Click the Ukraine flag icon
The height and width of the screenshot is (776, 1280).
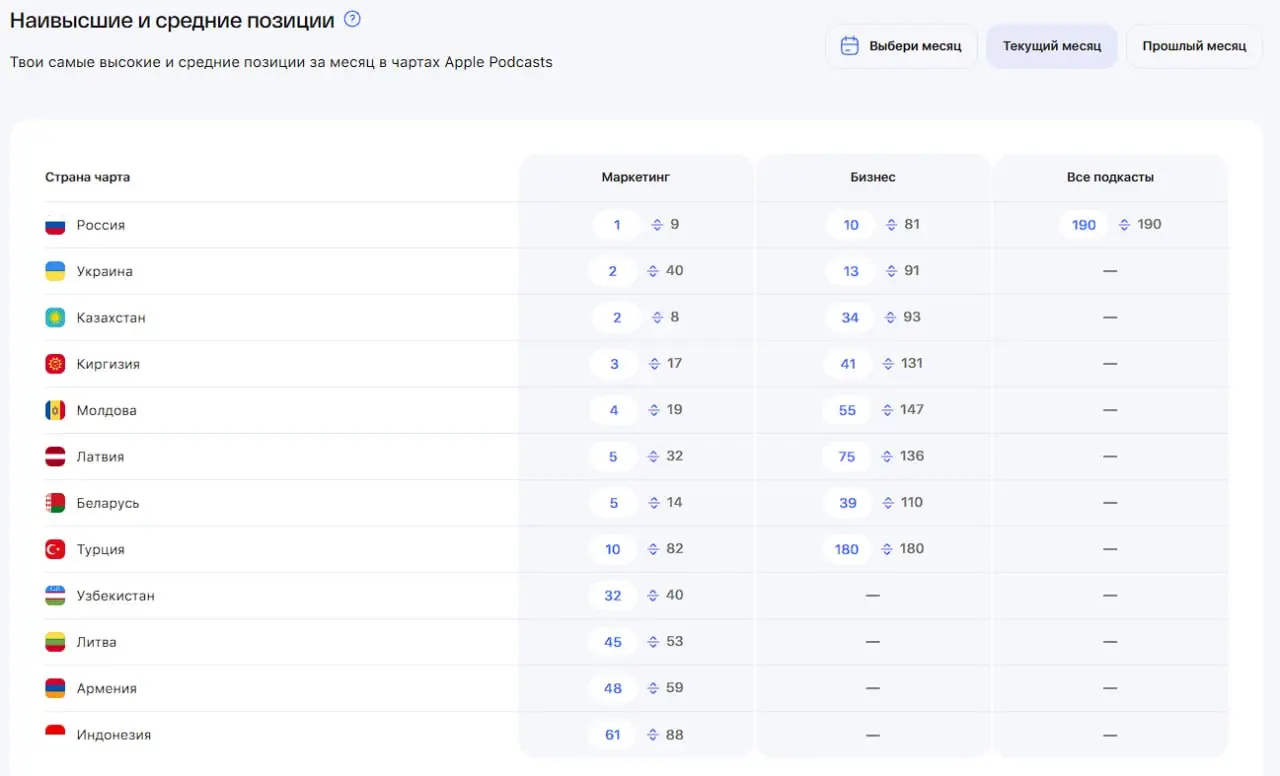[x=55, y=271]
